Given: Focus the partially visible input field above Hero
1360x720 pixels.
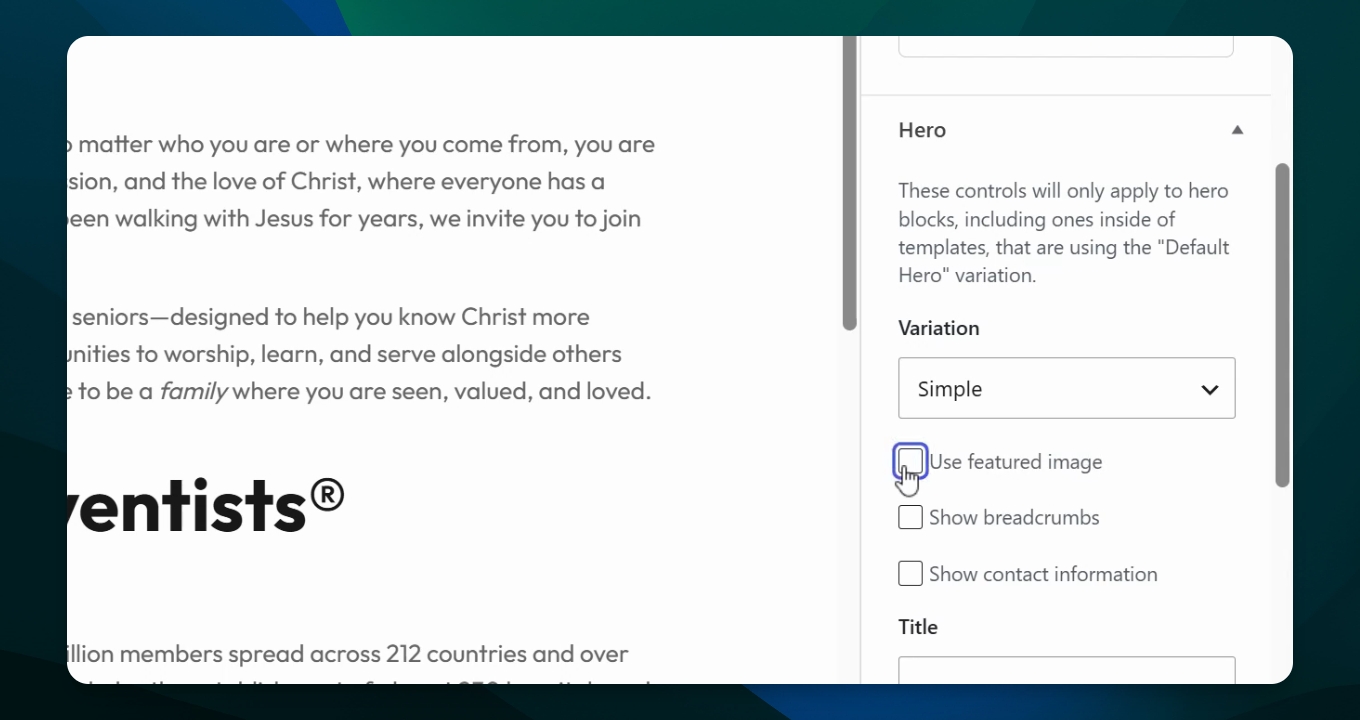Looking at the screenshot, I should tap(1066, 46).
